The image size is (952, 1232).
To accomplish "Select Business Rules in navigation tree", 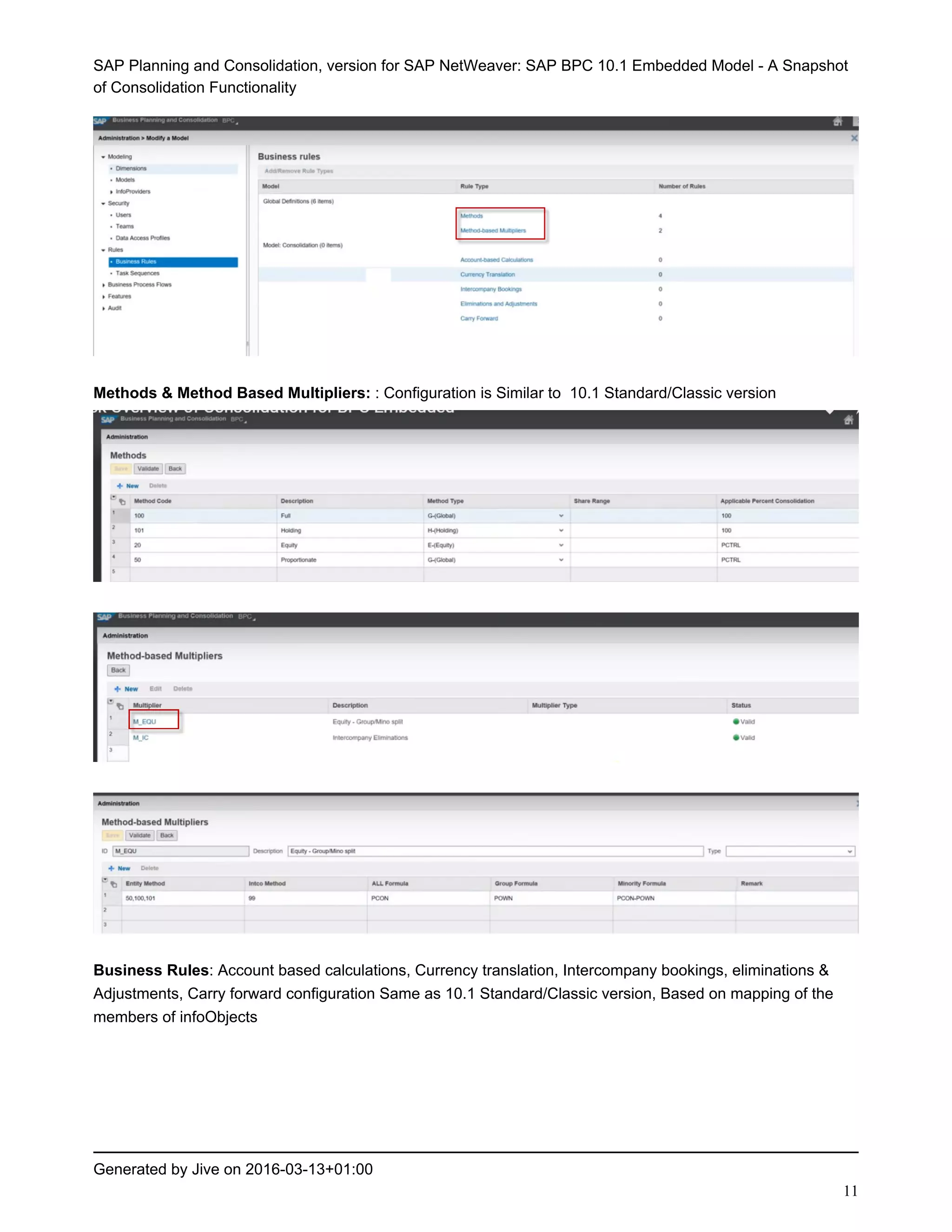I will 136,262.
